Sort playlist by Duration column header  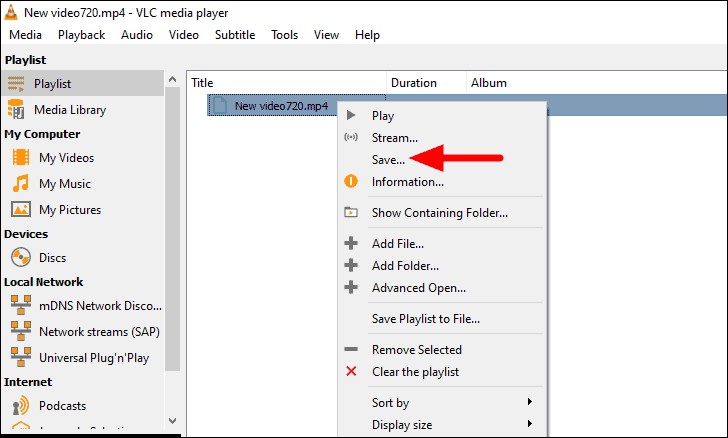pyautogui.click(x=426, y=83)
